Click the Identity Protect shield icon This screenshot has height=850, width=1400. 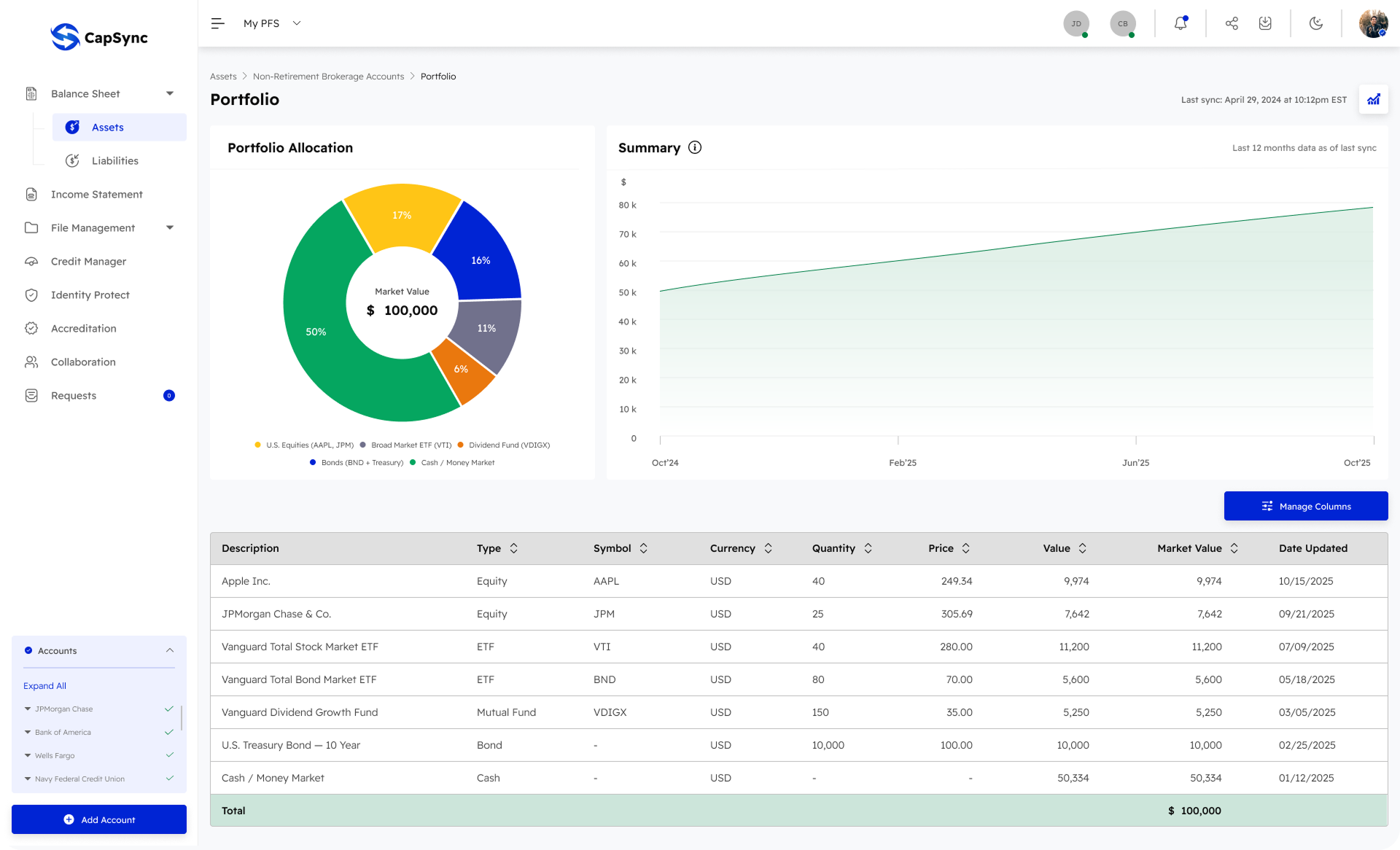pos(31,295)
